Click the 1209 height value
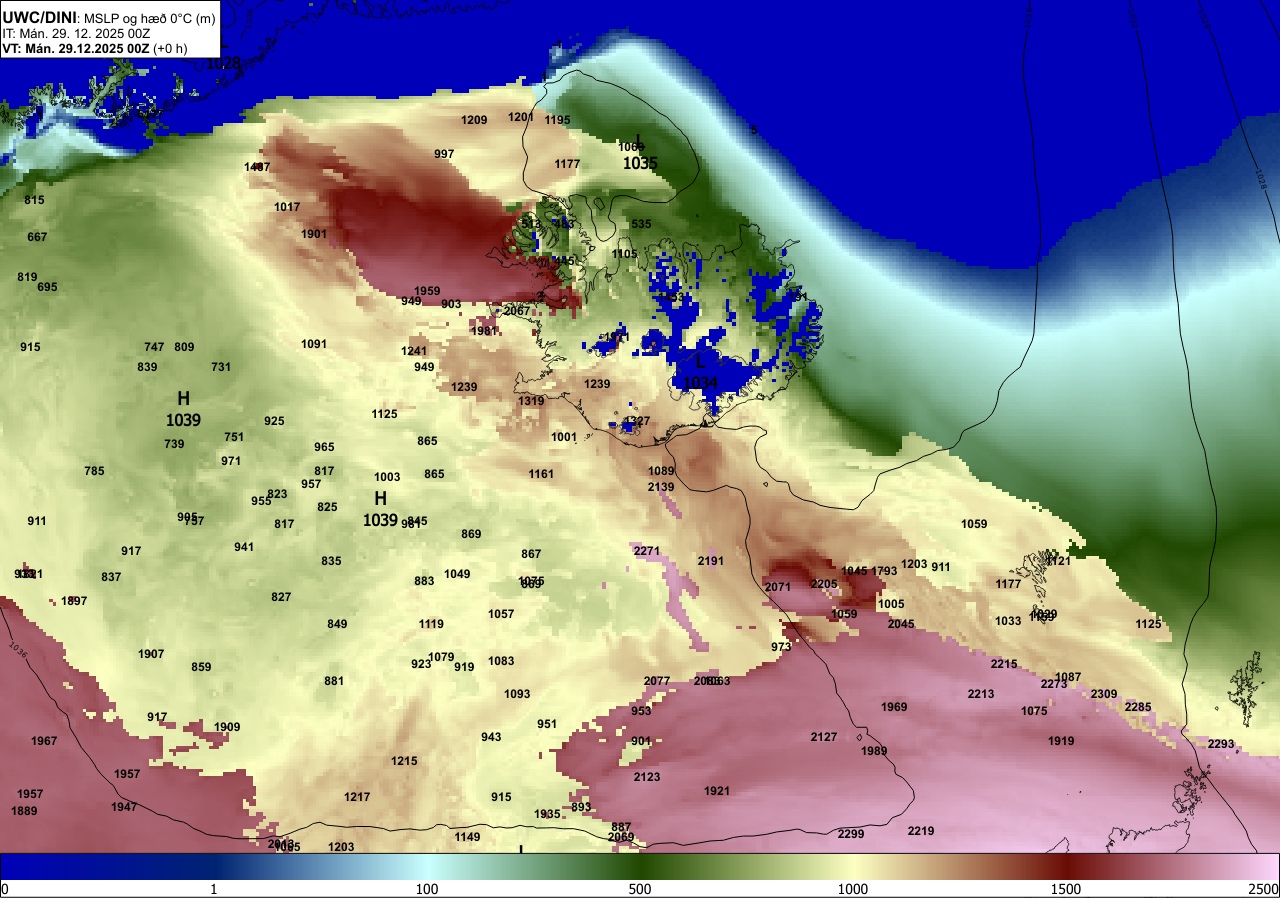 point(474,120)
